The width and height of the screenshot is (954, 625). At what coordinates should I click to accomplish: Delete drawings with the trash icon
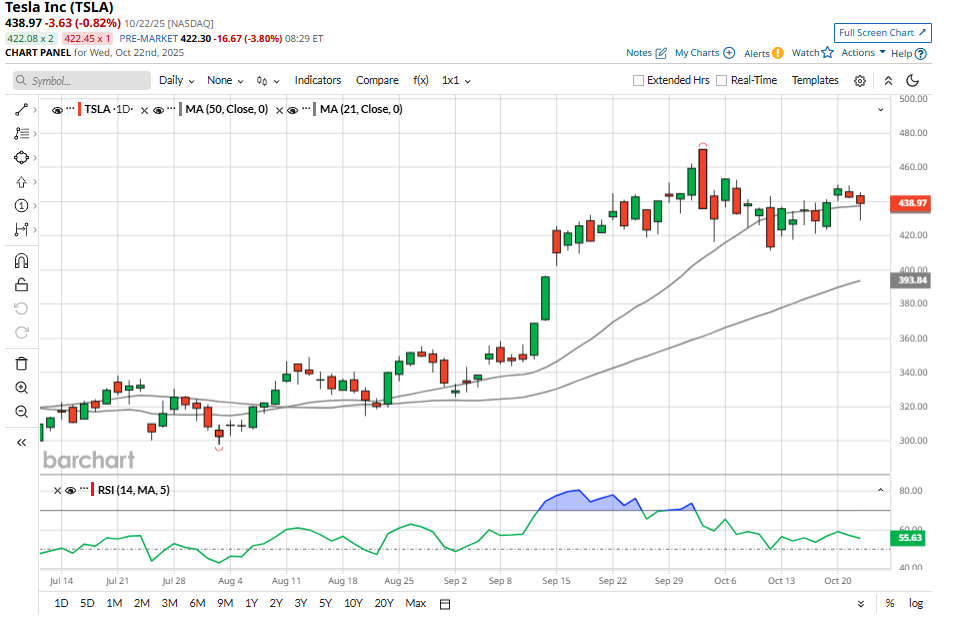click(x=22, y=363)
